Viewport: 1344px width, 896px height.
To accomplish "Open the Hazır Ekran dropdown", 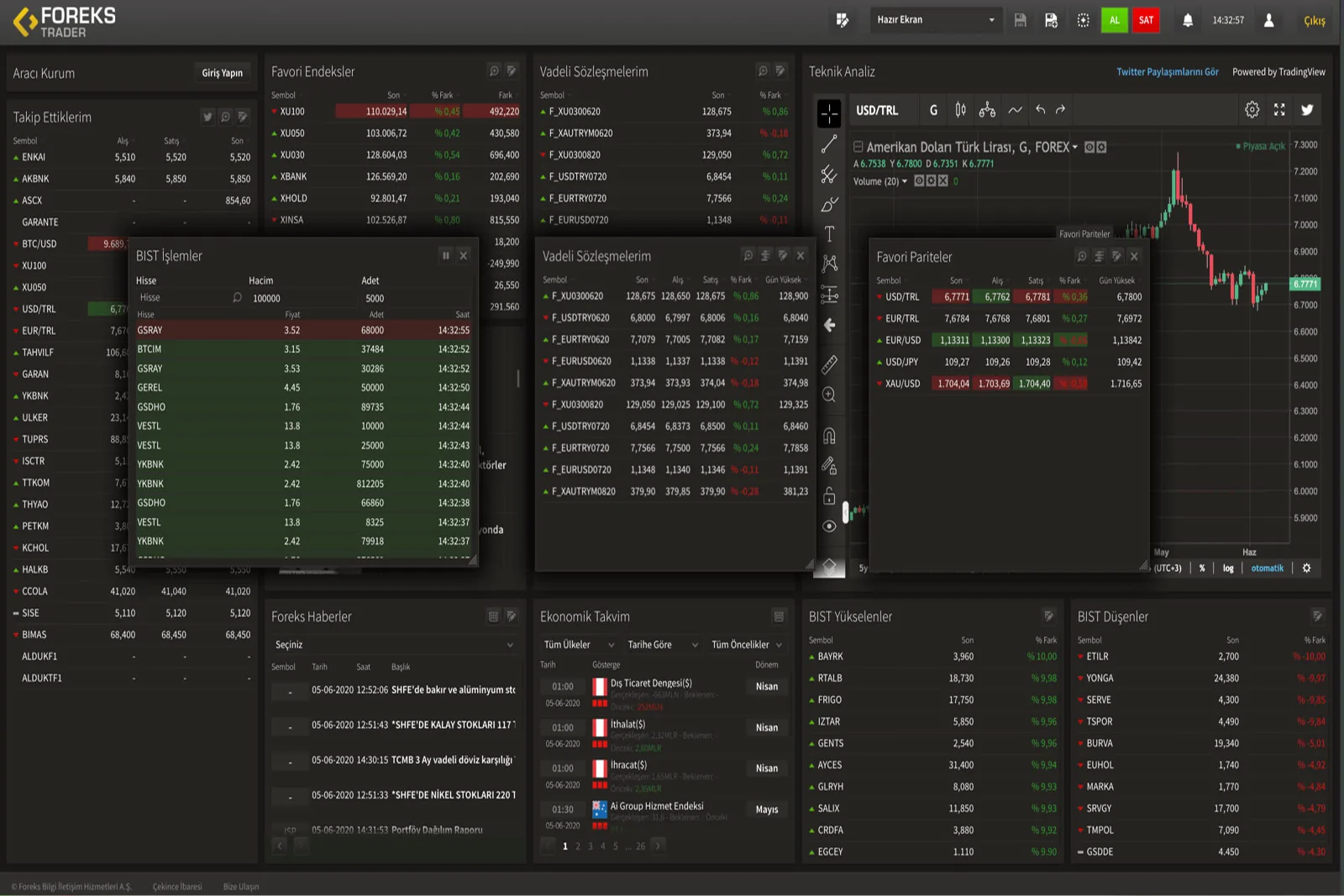I will (934, 20).
